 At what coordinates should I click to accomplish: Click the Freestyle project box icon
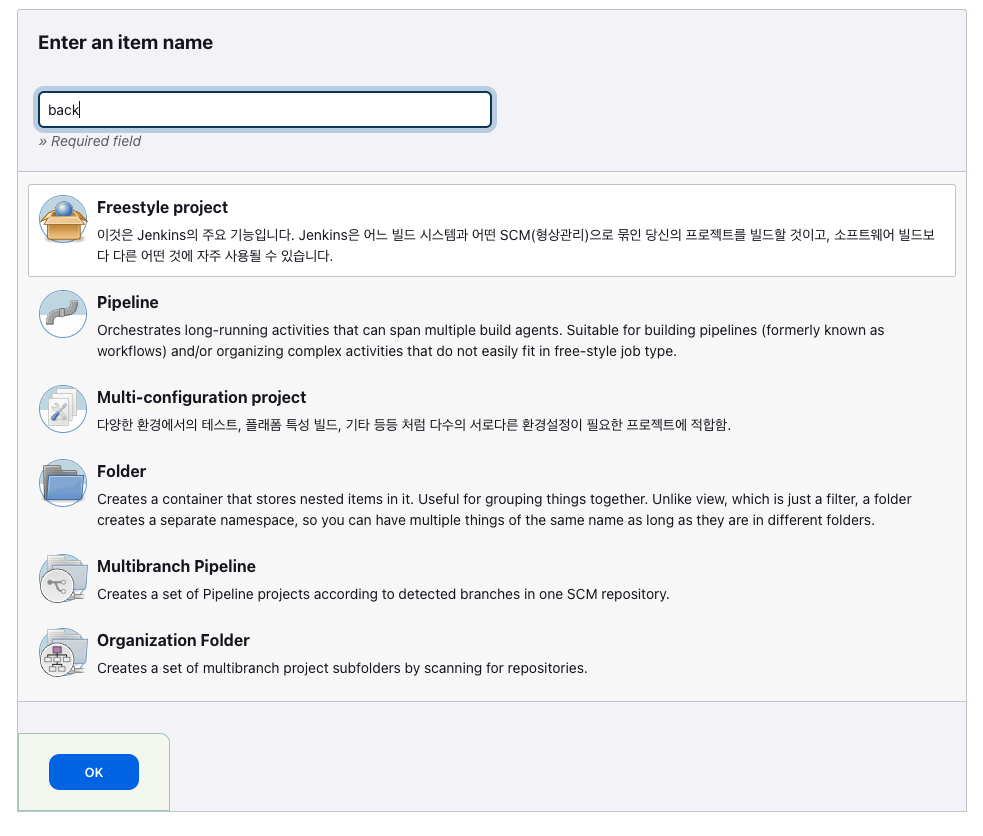pyautogui.click(x=63, y=219)
